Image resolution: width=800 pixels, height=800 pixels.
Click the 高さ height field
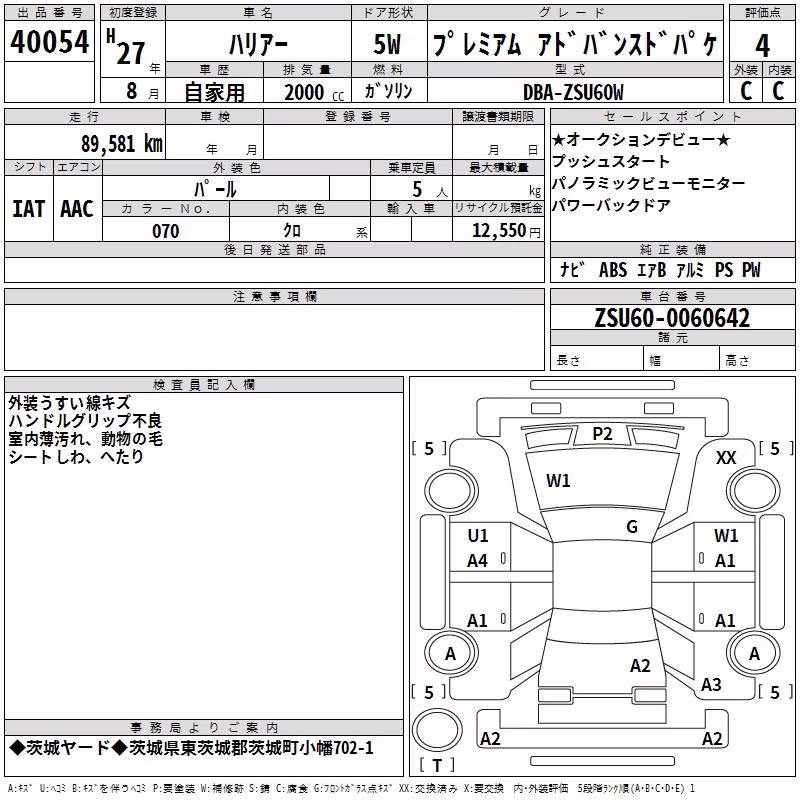[x=757, y=360]
